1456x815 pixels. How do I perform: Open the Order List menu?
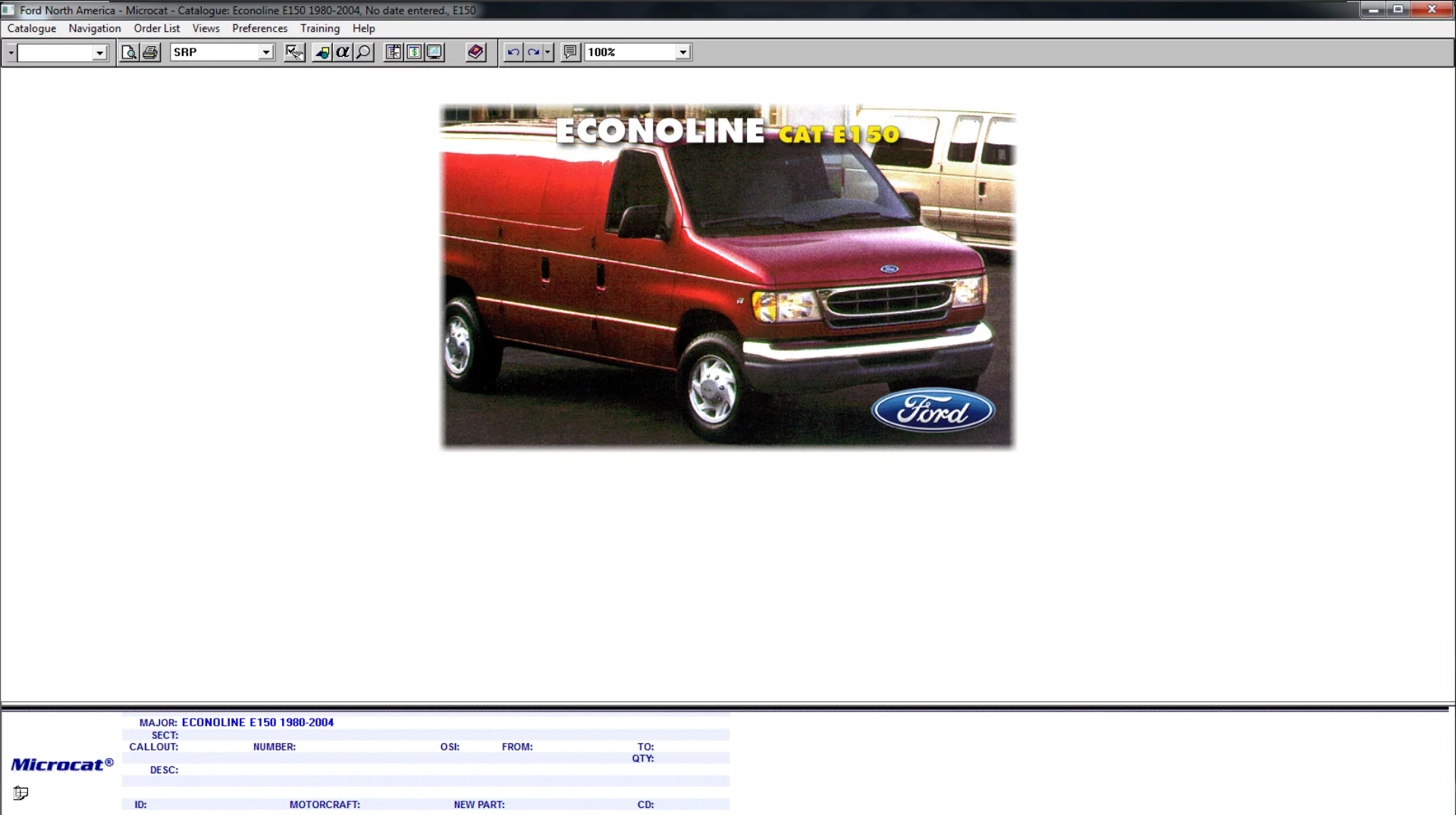pyautogui.click(x=156, y=28)
